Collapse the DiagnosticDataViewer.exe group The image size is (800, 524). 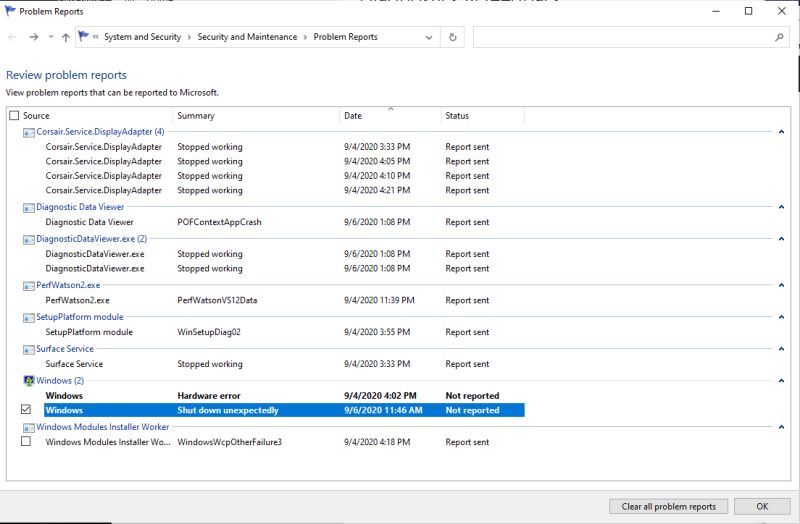pos(781,239)
